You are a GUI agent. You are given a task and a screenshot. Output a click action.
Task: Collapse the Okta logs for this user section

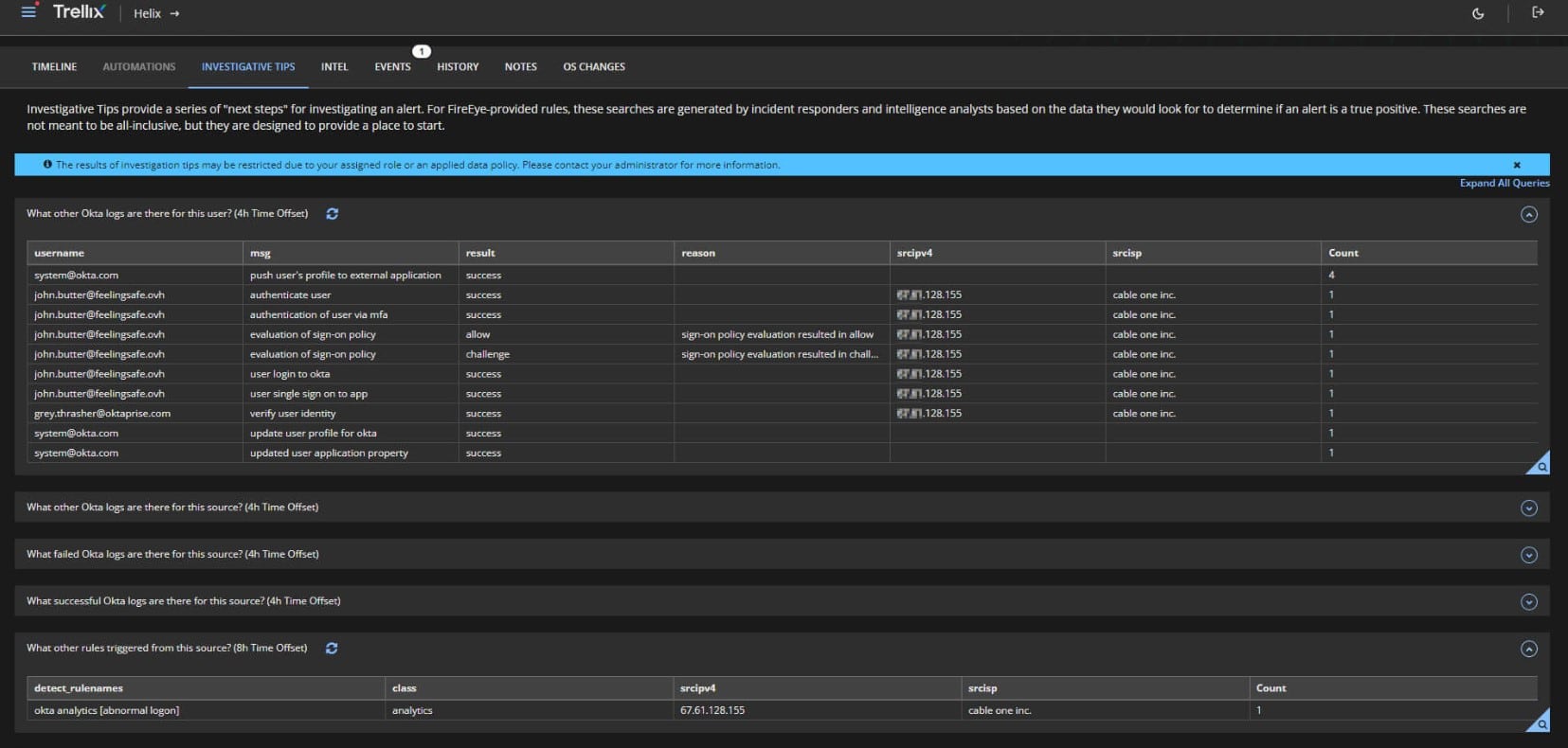[1529, 215]
